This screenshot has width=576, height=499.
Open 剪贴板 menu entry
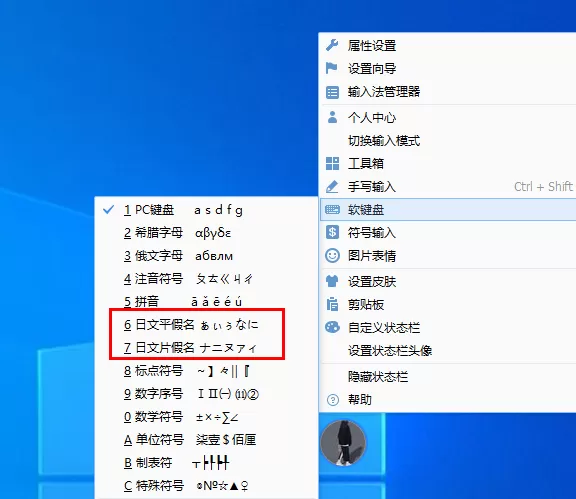447,305
